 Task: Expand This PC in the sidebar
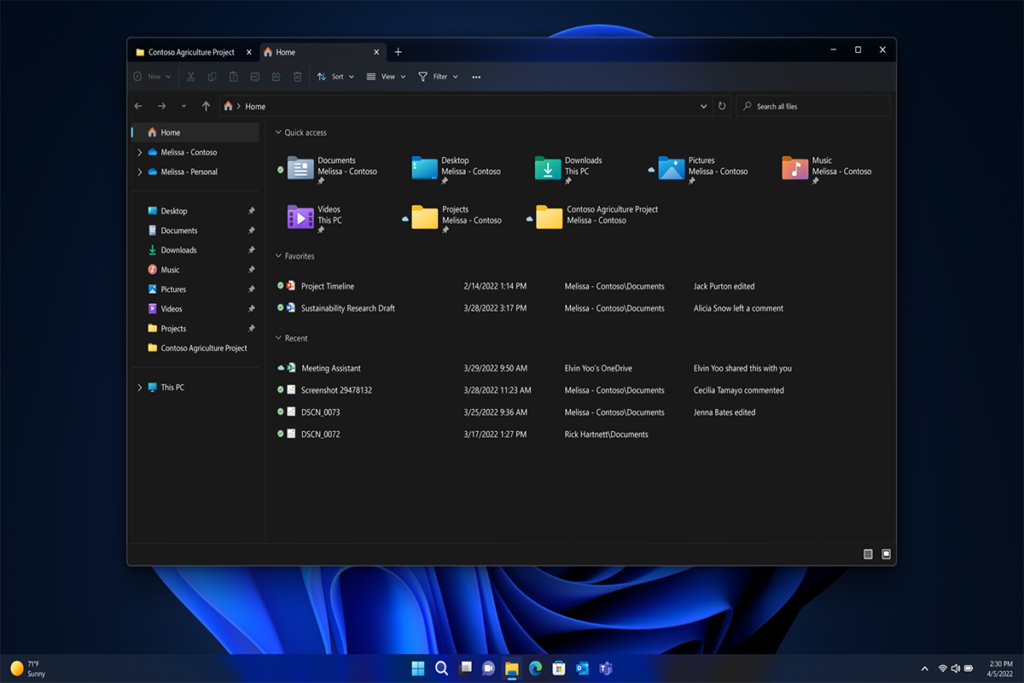(139, 387)
